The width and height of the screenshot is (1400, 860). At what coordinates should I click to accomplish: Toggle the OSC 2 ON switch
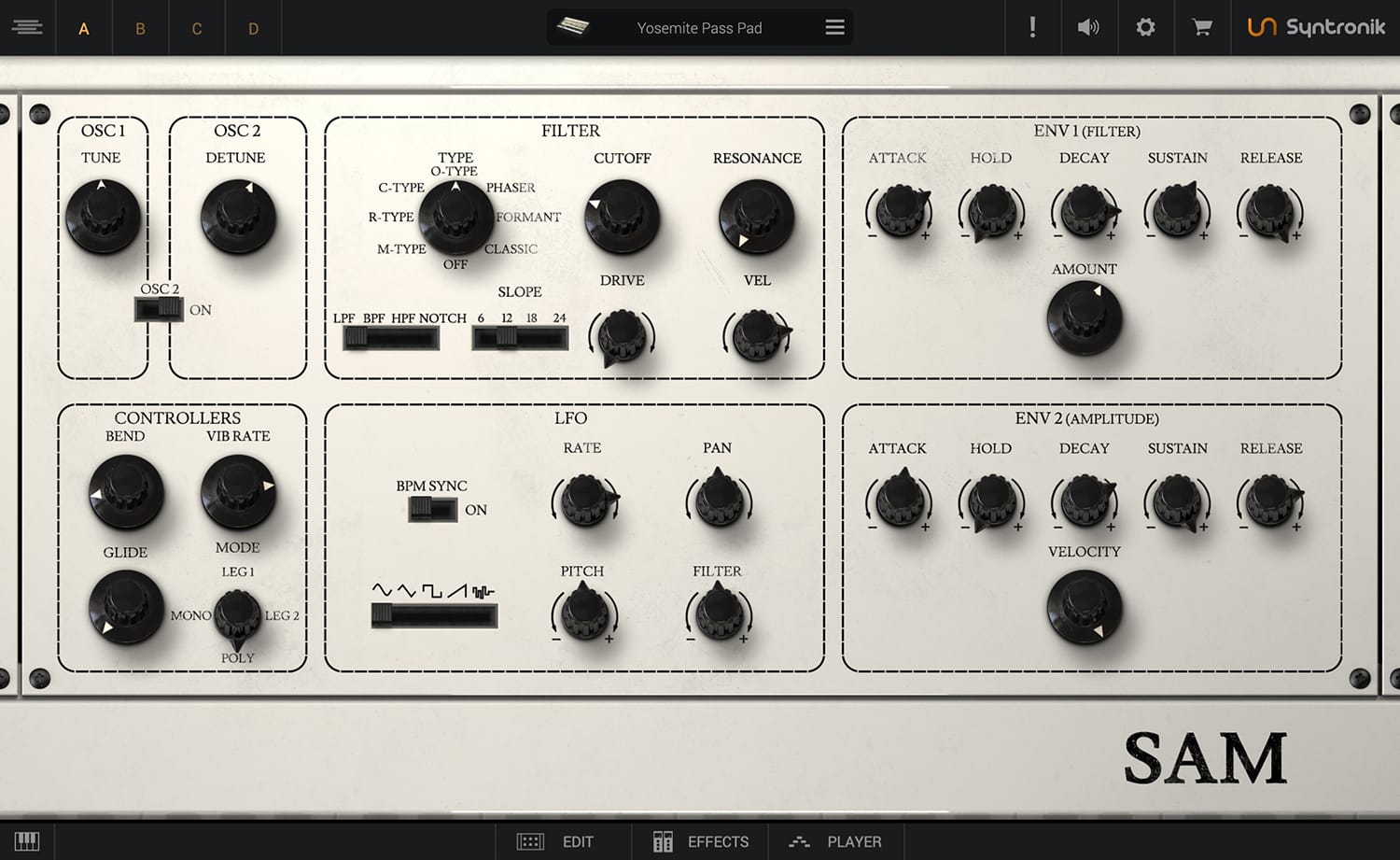click(159, 310)
